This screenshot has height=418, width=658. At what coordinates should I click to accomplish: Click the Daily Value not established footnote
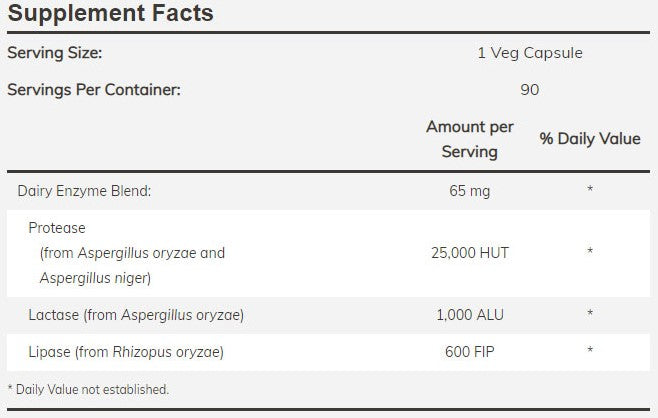tap(88, 389)
